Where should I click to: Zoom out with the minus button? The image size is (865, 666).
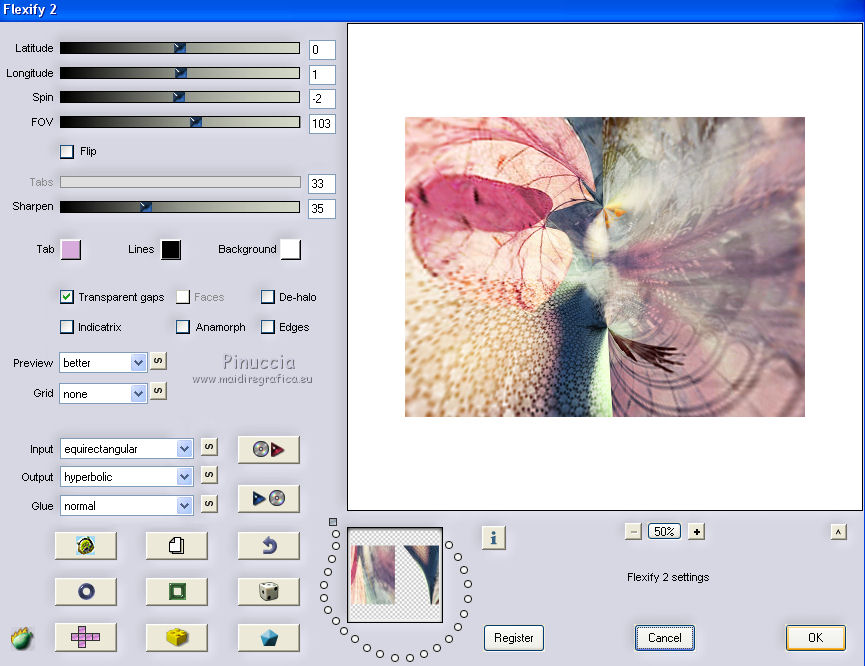(633, 532)
